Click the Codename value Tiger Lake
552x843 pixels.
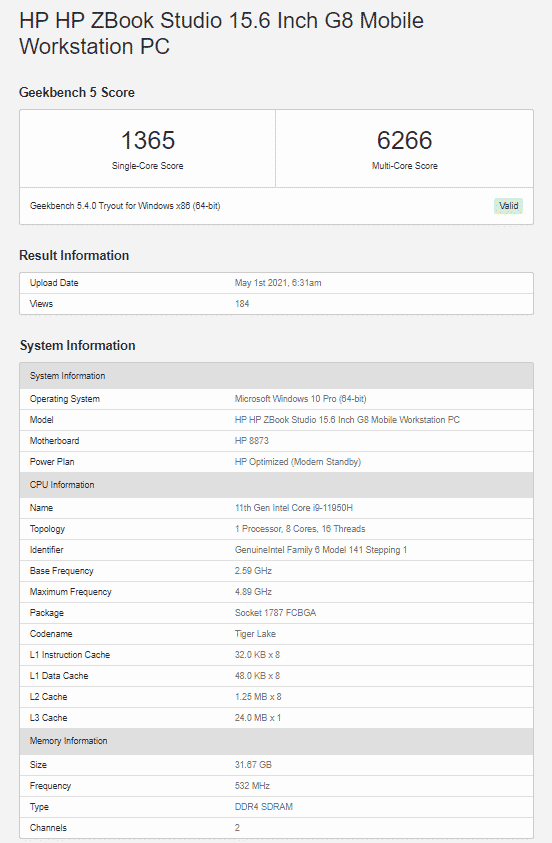tap(255, 633)
